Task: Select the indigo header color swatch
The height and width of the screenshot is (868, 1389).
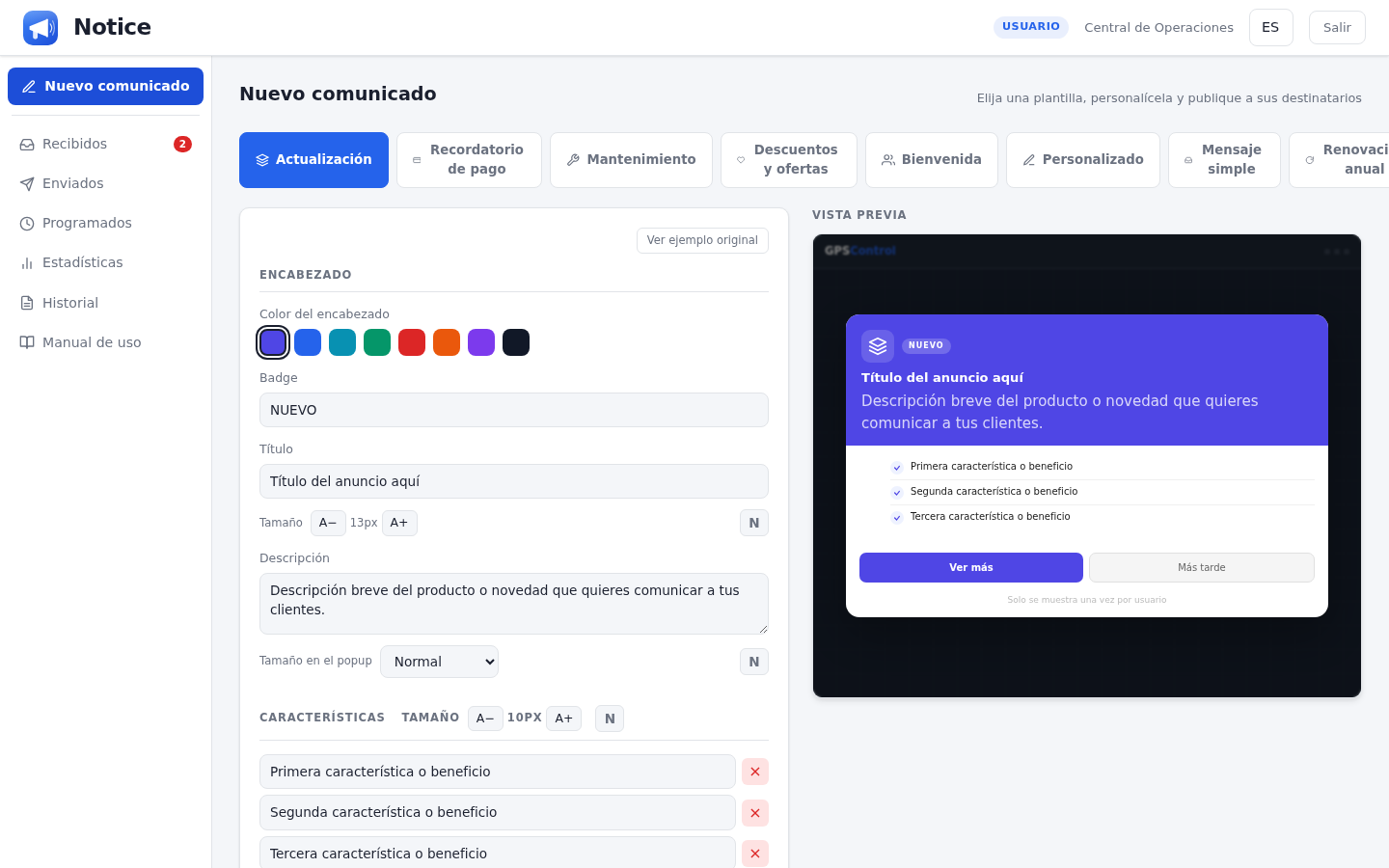Action: (x=273, y=342)
